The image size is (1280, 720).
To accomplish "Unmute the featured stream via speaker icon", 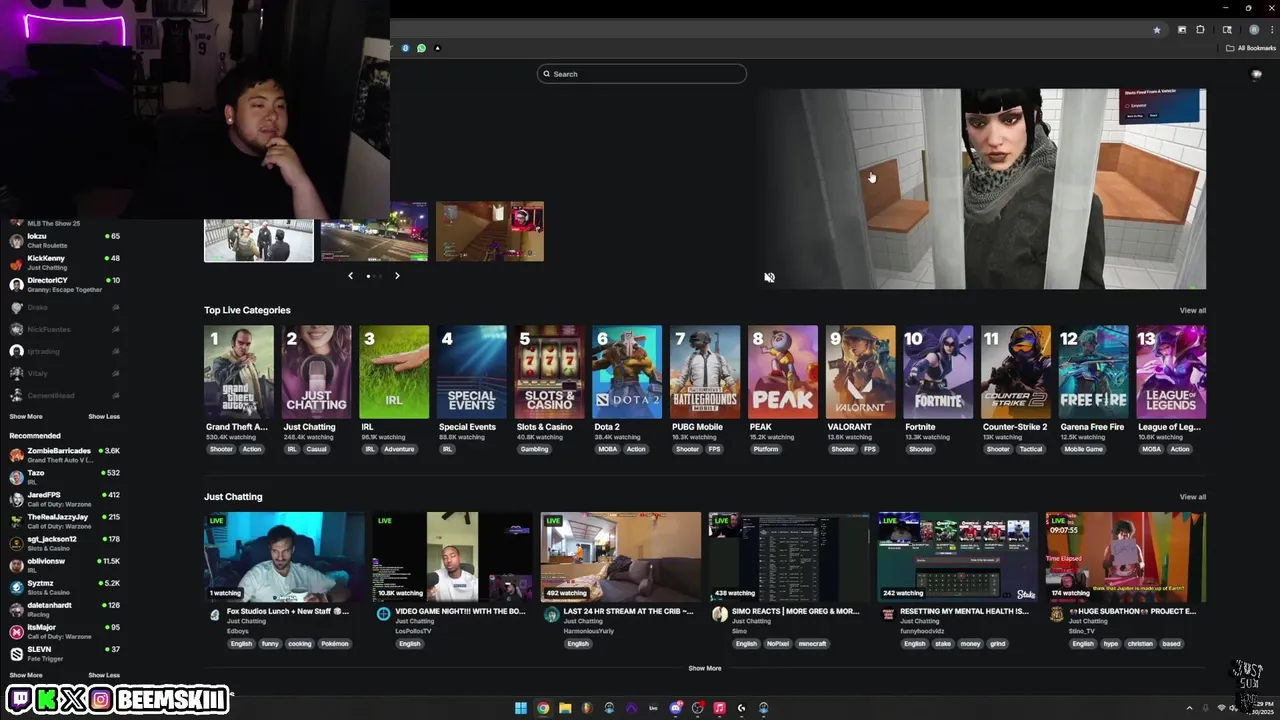I will (769, 278).
